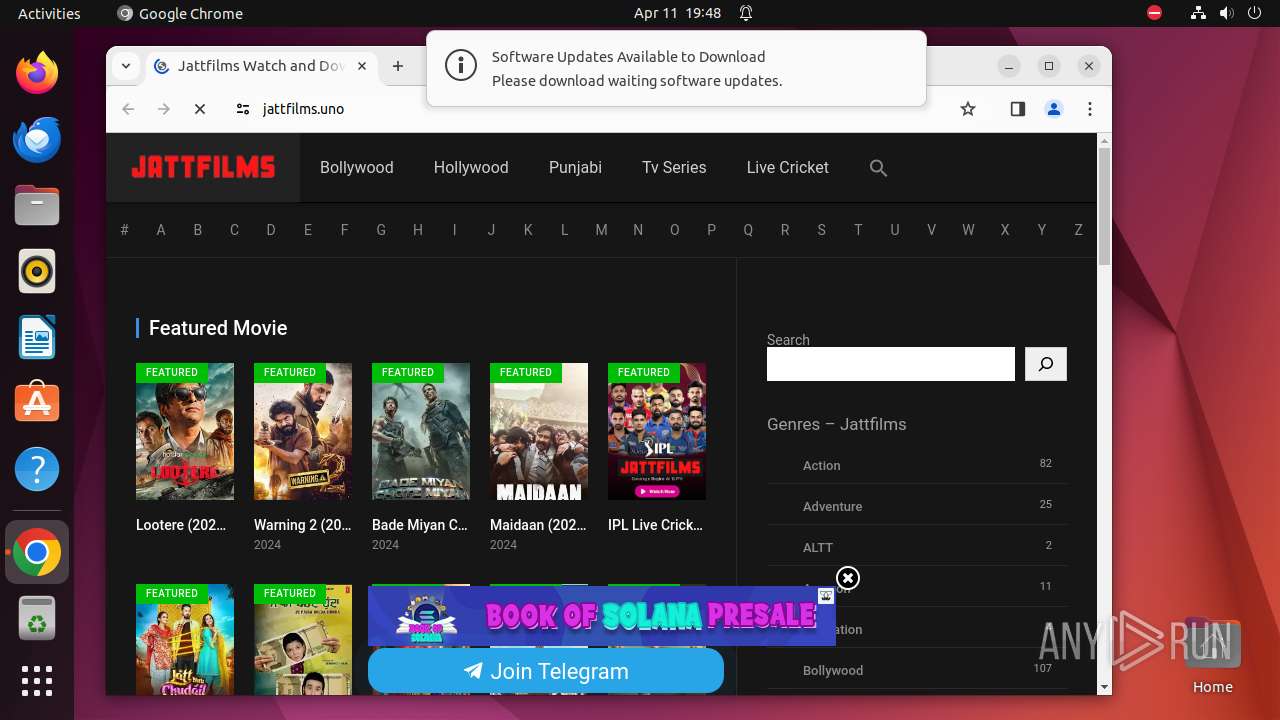Click the Join Telegram button
The height and width of the screenshot is (720, 1280).
(546, 671)
